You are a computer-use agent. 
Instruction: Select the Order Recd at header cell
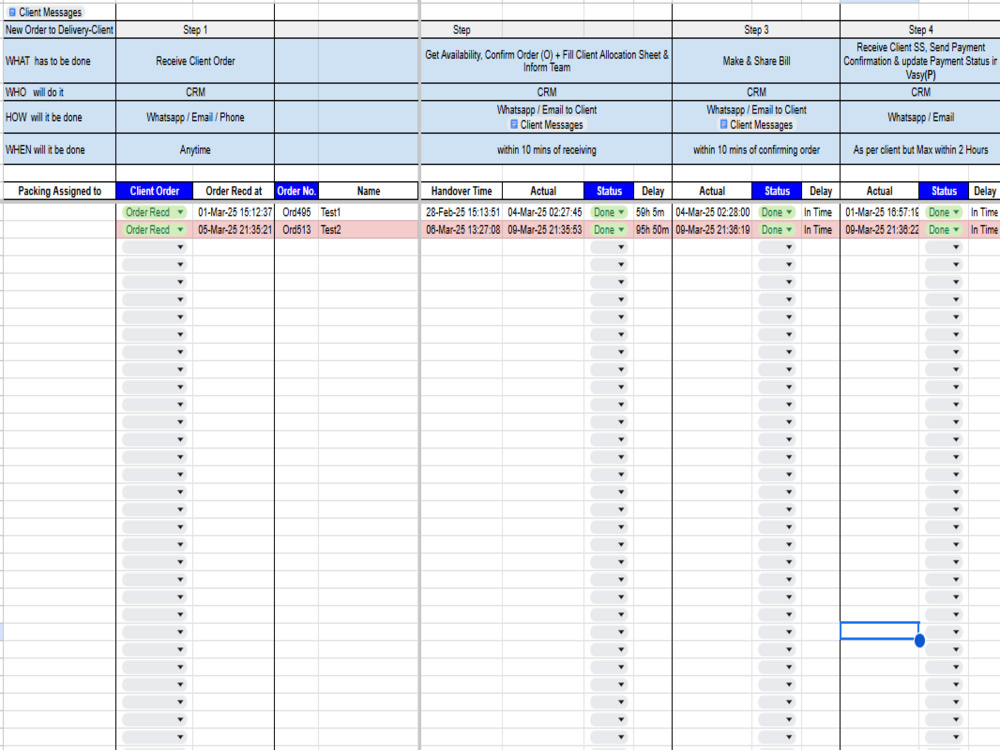tap(233, 191)
